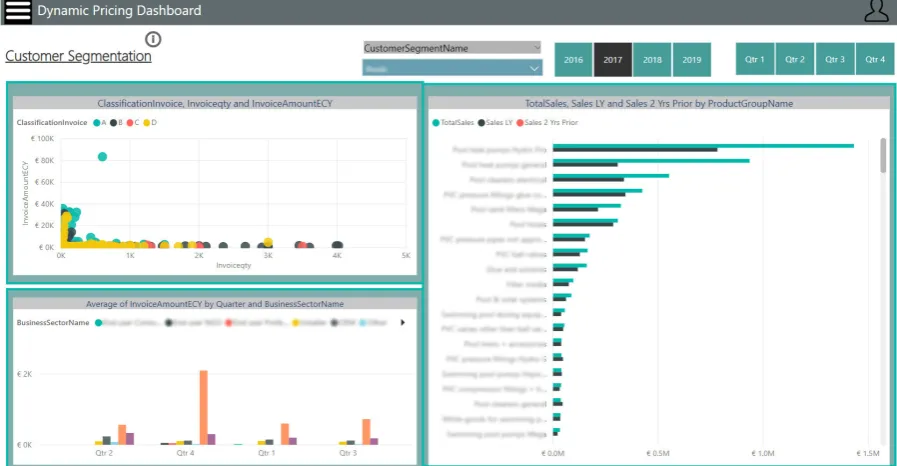This screenshot has height=466, width=897.
Task: Click the teal scatter point near € 80K
Action: [102, 157]
